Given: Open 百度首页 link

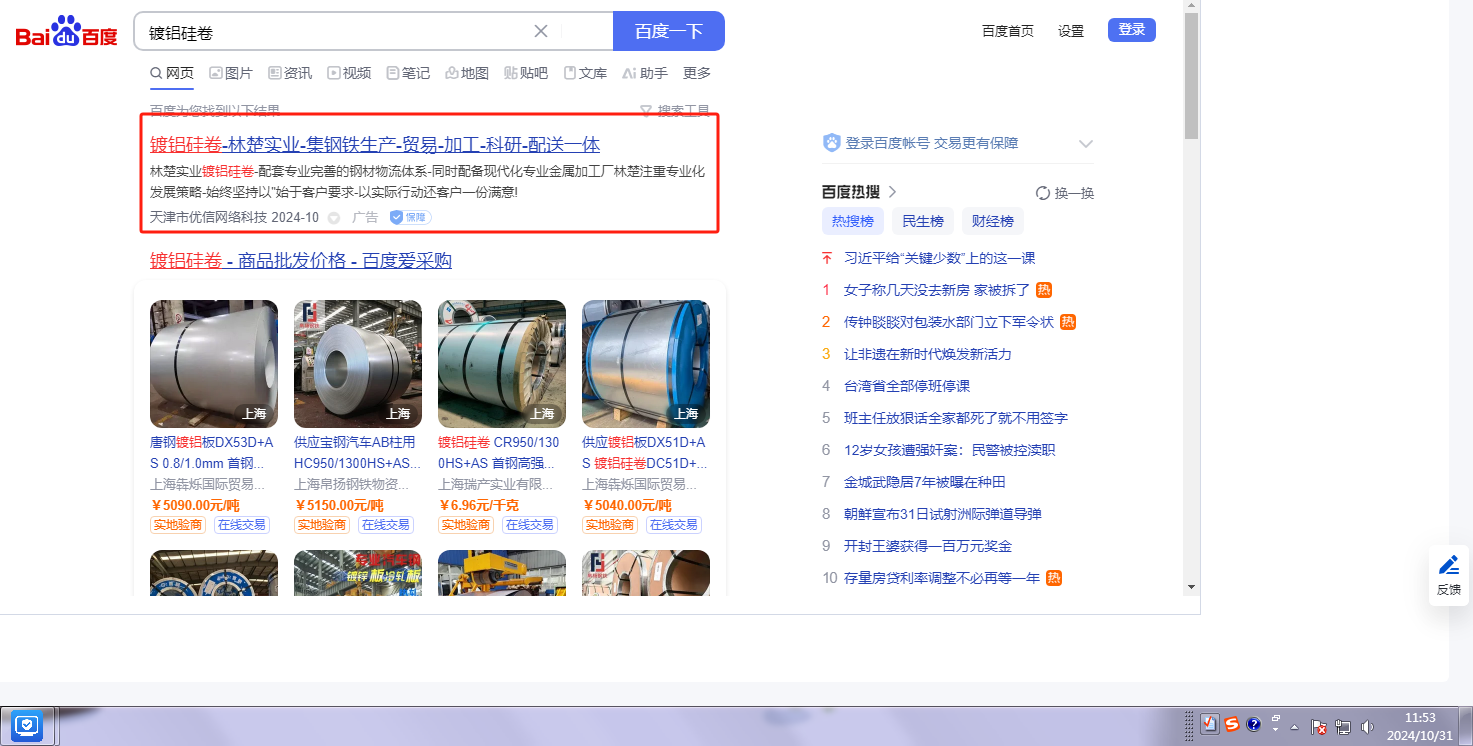Looking at the screenshot, I should pyautogui.click(x=1008, y=31).
